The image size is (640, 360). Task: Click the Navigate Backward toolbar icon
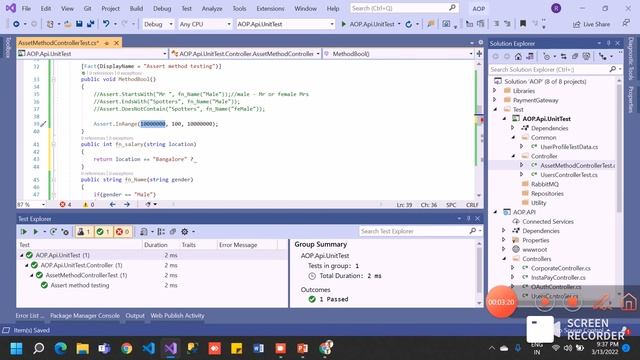point(16,24)
